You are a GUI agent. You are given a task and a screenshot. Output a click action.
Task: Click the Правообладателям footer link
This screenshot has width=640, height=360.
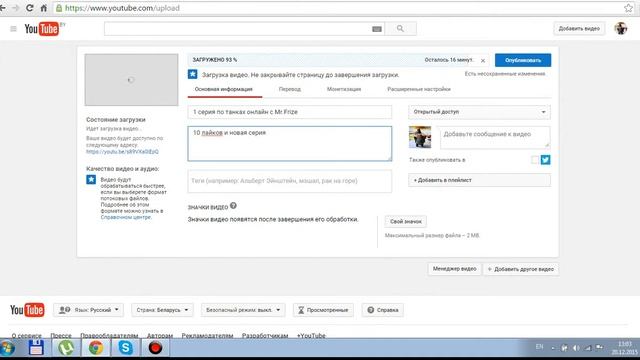point(109,336)
